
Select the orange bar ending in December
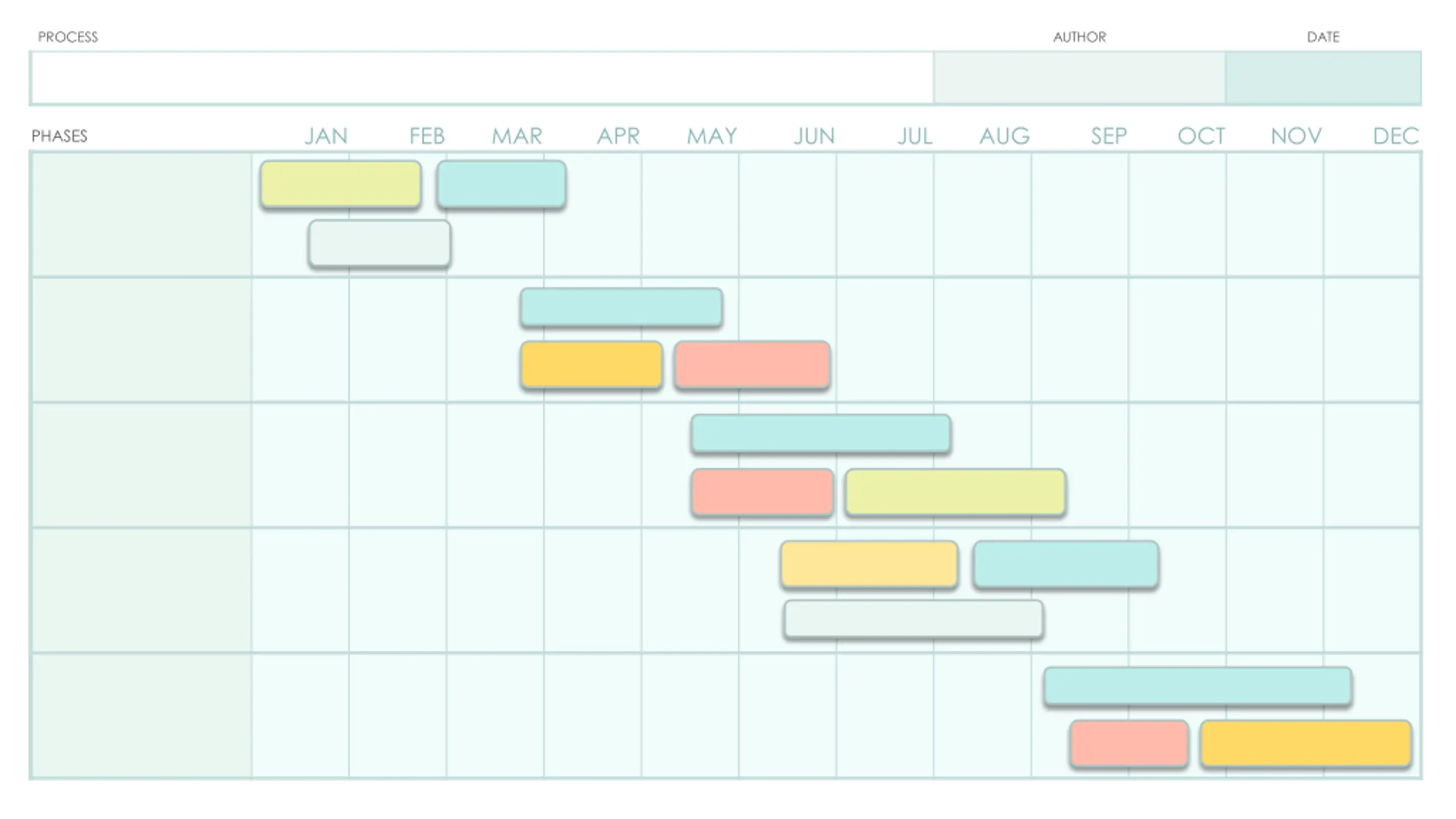1306,744
